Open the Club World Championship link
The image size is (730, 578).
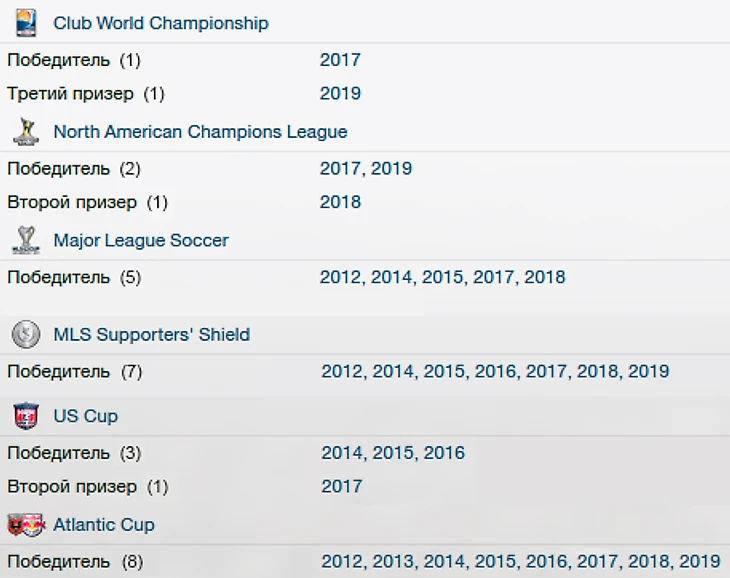point(161,23)
